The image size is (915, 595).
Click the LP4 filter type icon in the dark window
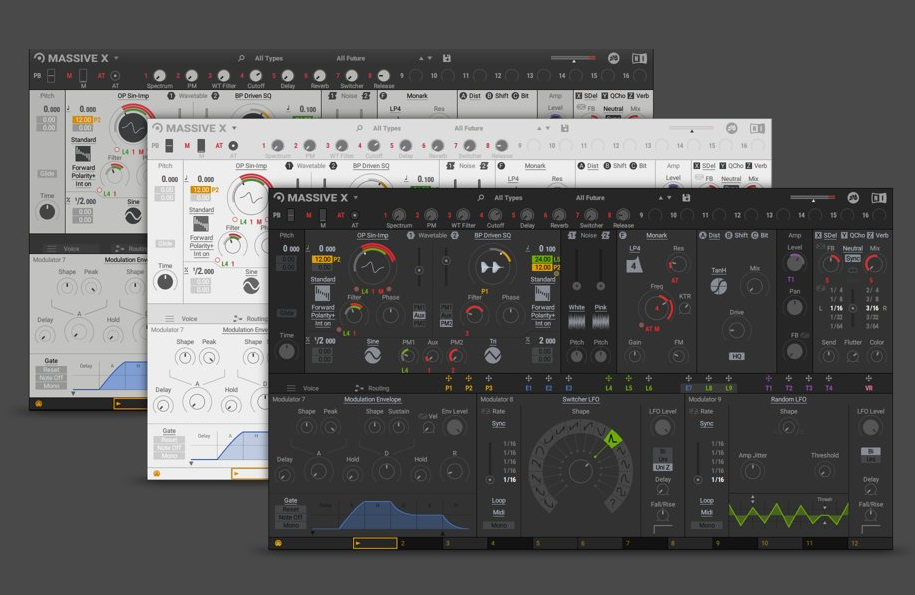tap(634, 265)
